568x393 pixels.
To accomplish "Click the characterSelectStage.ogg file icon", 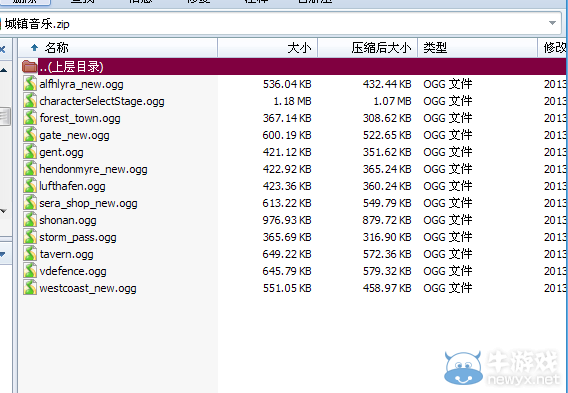I will pyautogui.click(x=30, y=101).
